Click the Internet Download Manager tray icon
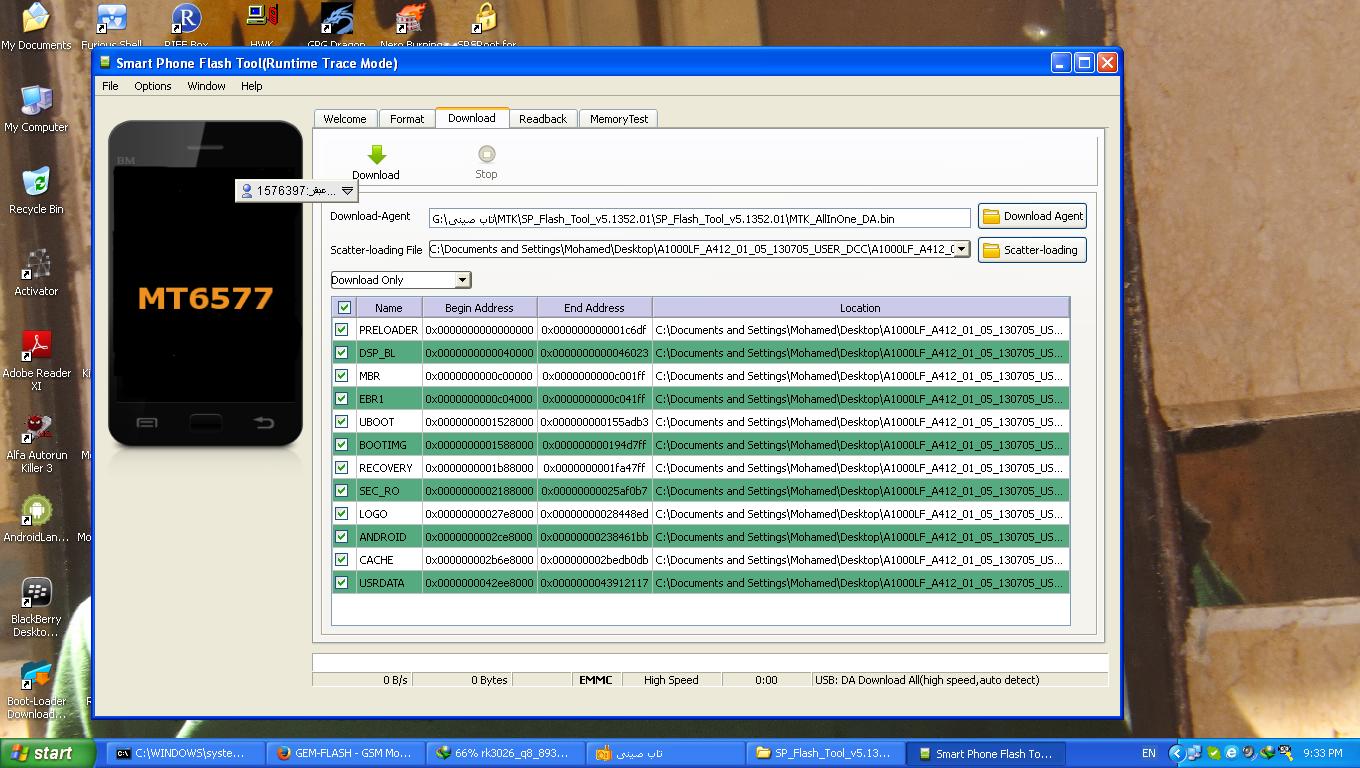 (1267, 753)
